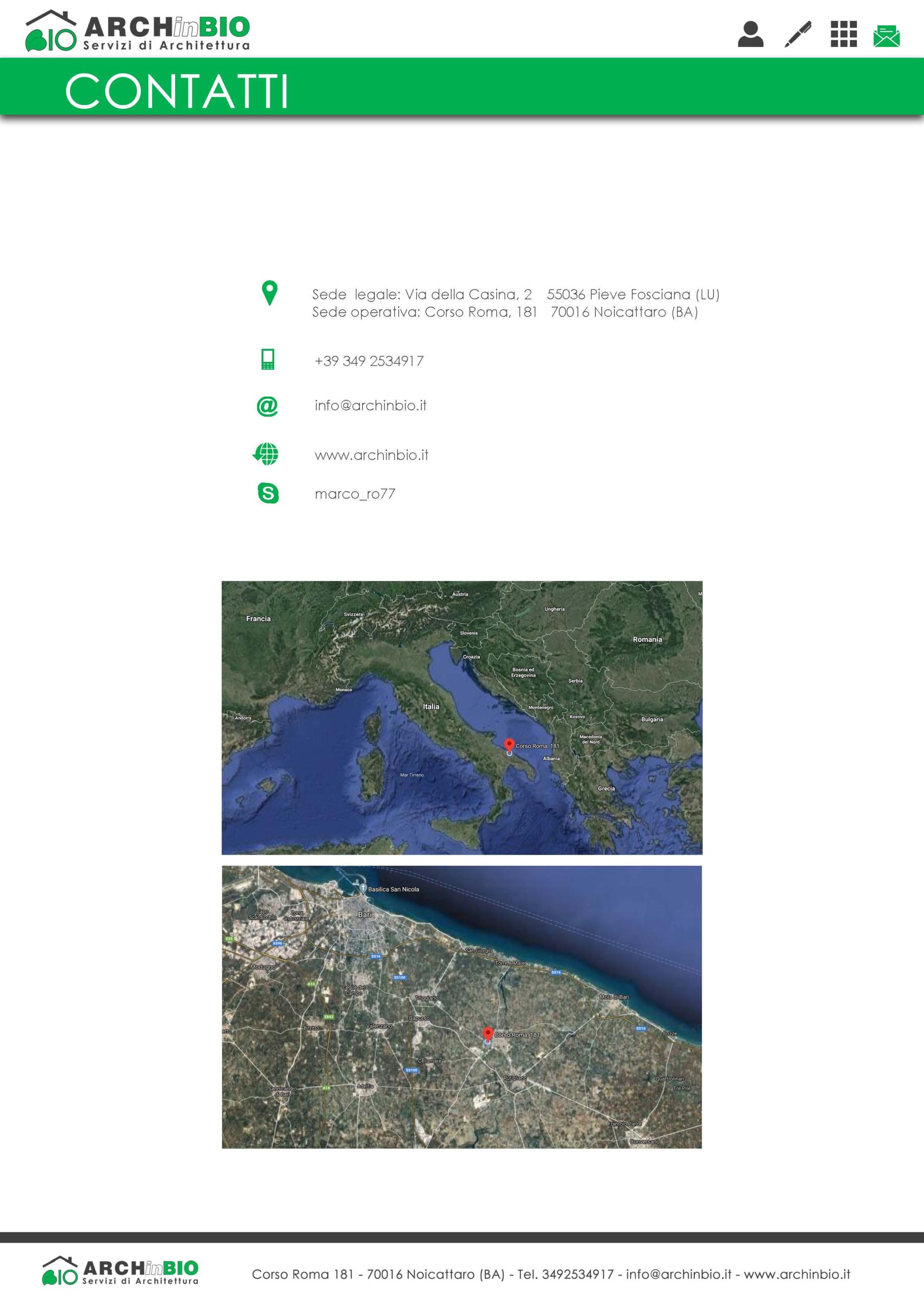The image size is (924, 1307).
Task: Click the Skype name marco_ro77
Action: click(355, 494)
